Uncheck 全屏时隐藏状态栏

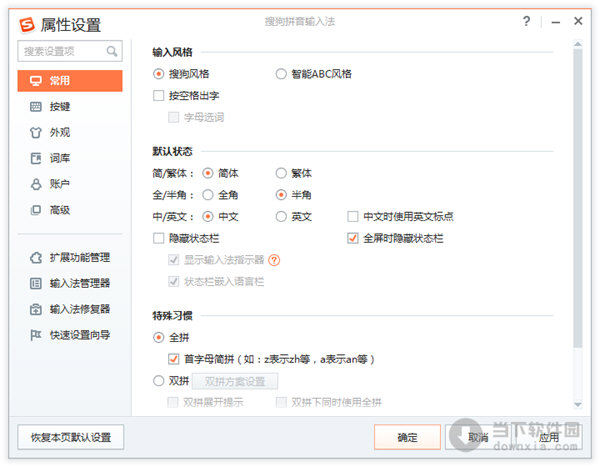pyautogui.click(x=352, y=238)
